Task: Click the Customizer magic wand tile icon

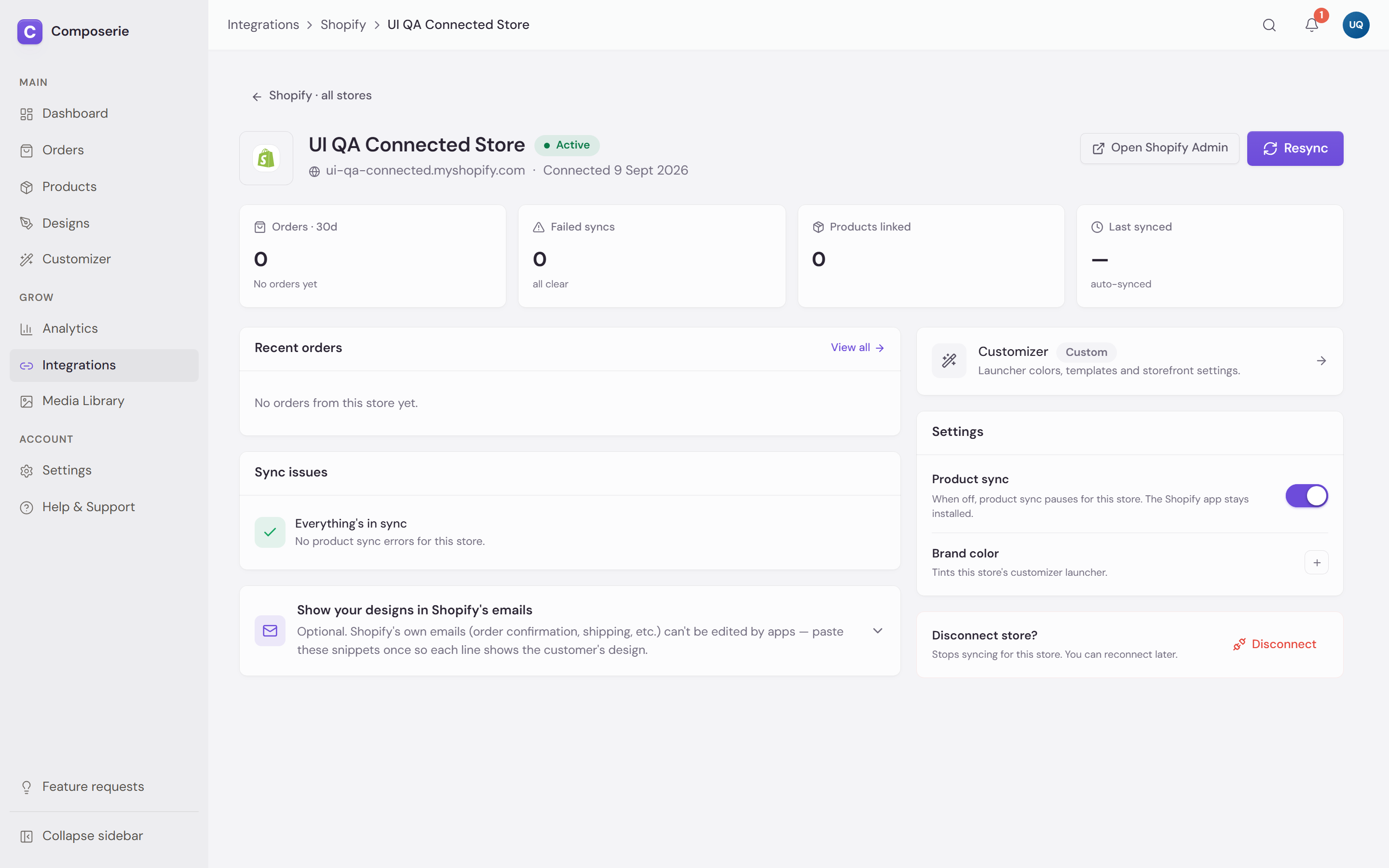Action: (949, 361)
